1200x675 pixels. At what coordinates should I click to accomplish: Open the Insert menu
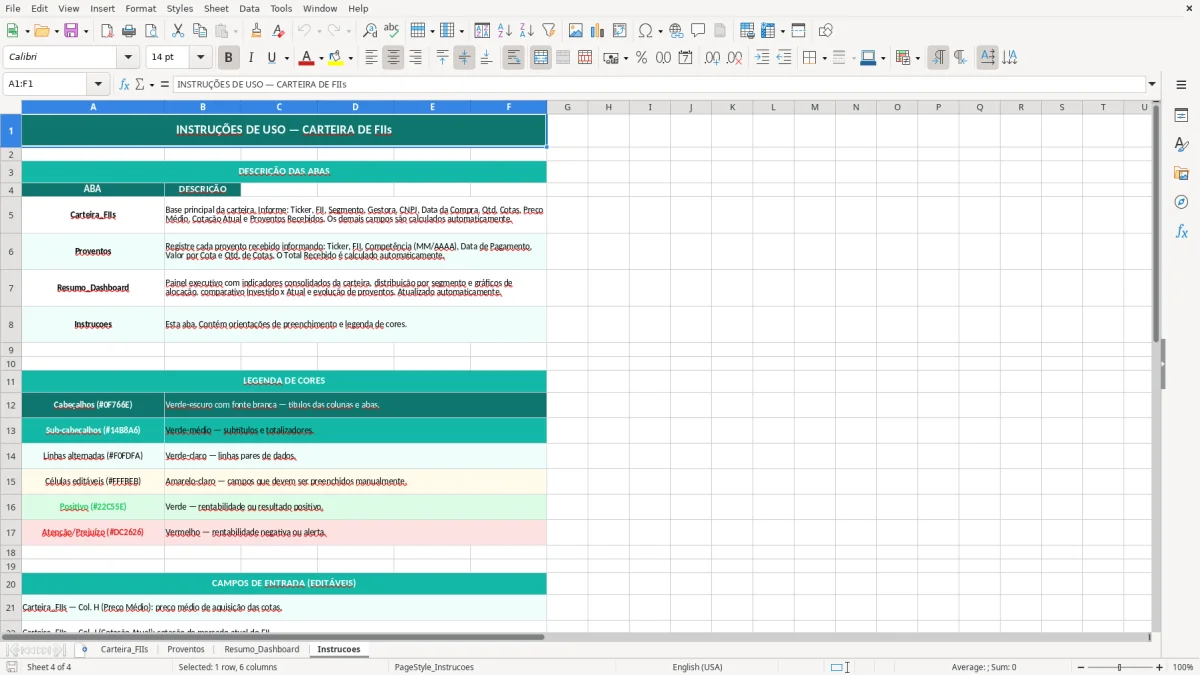coord(102,8)
